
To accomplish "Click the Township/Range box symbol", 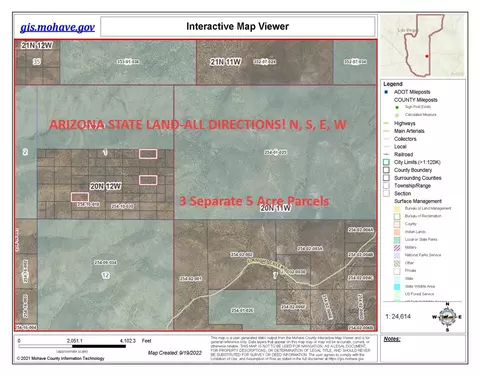I will point(386,186).
